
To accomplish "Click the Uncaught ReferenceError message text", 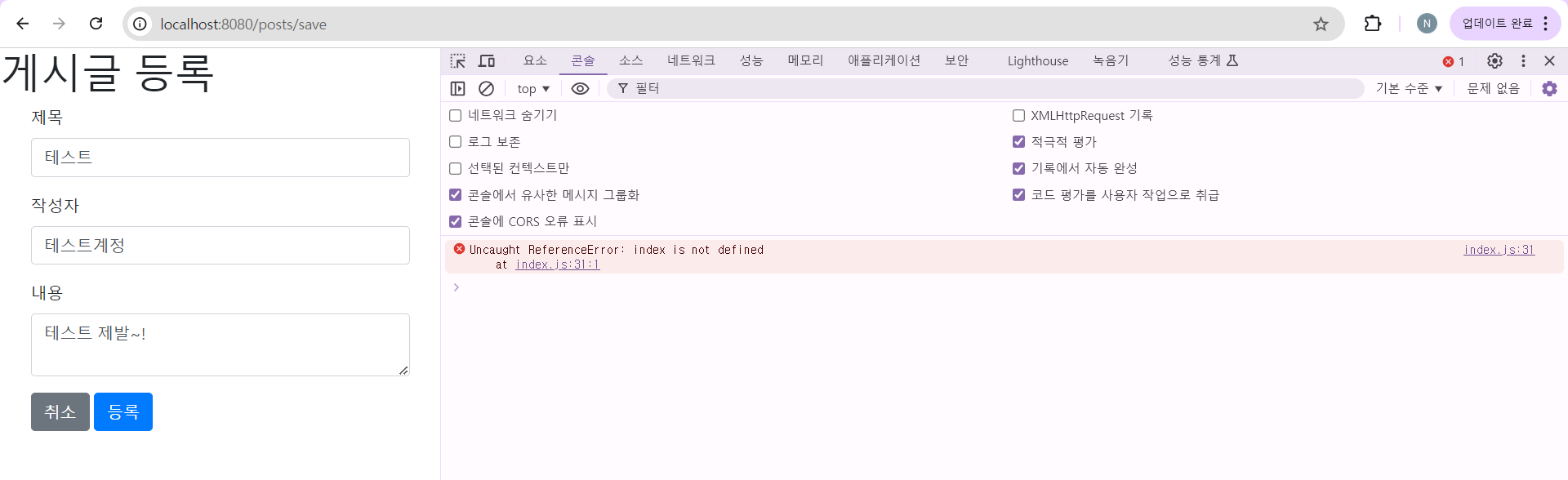I will [x=617, y=250].
